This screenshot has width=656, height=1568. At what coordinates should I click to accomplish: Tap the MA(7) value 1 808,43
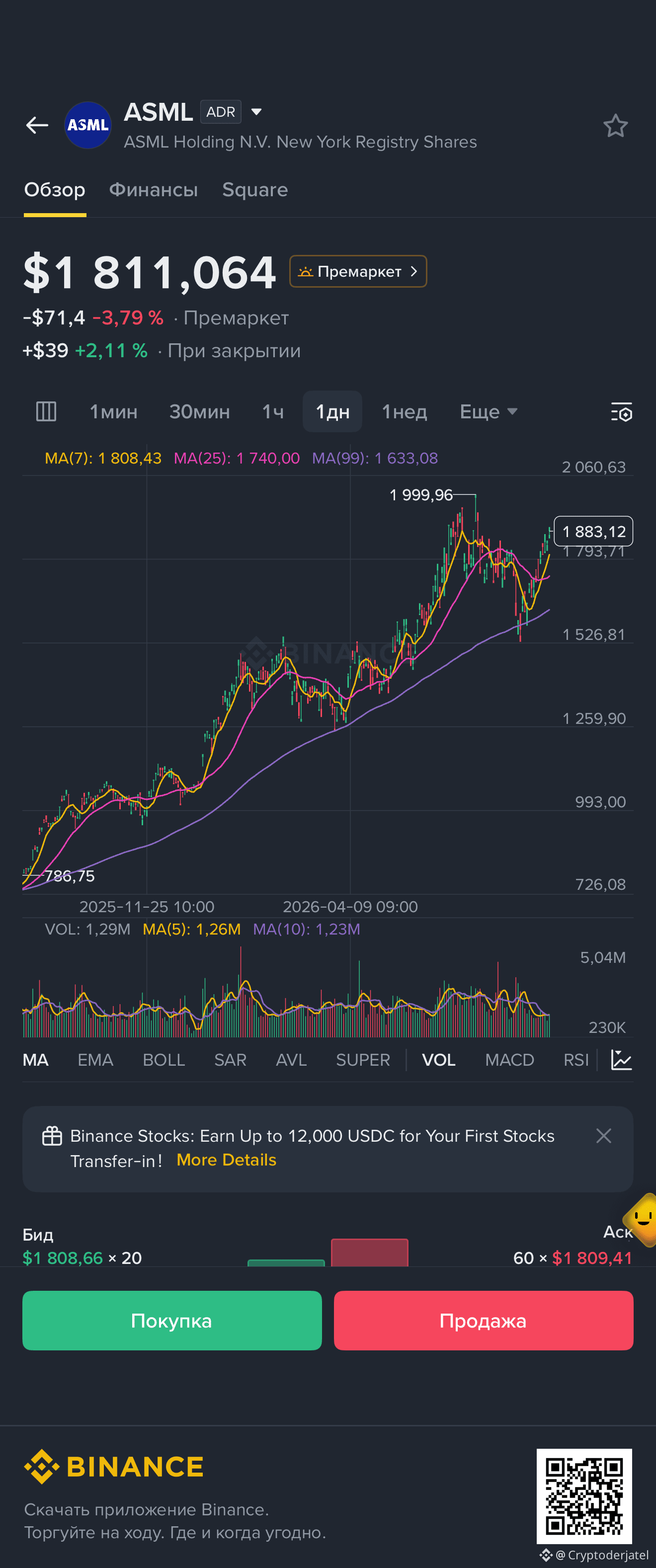pyautogui.click(x=103, y=458)
